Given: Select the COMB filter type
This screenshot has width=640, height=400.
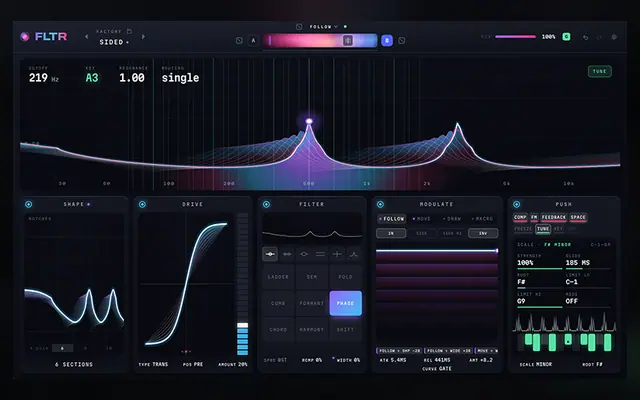Looking at the screenshot, I should [278, 303].
